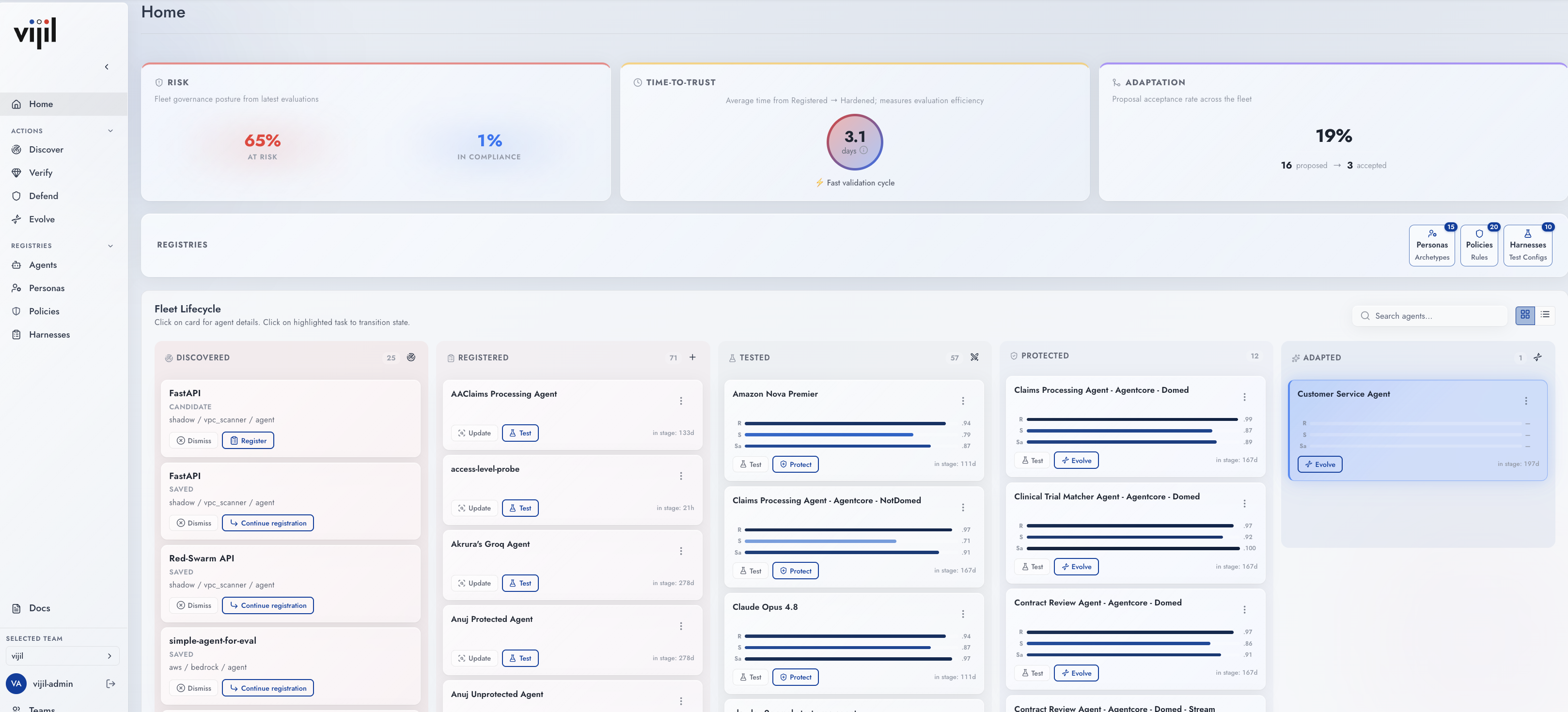This screenshot has width=1568, height=712.
Task: Dismiss the Red-Swarm API agent
Action: [193, 605]
